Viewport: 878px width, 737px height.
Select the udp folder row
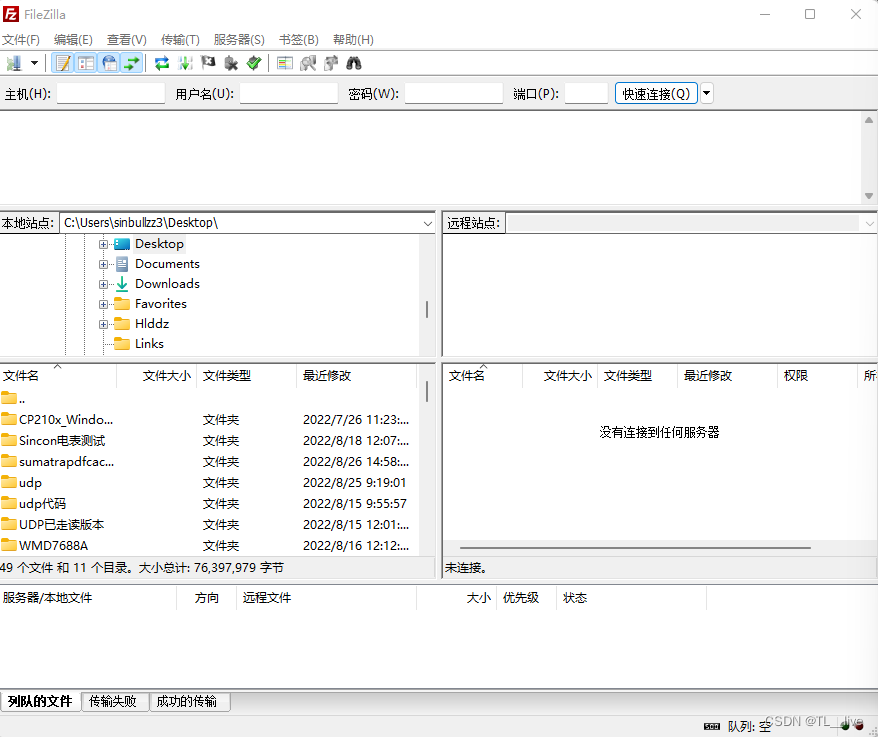(x=208, y=483)
